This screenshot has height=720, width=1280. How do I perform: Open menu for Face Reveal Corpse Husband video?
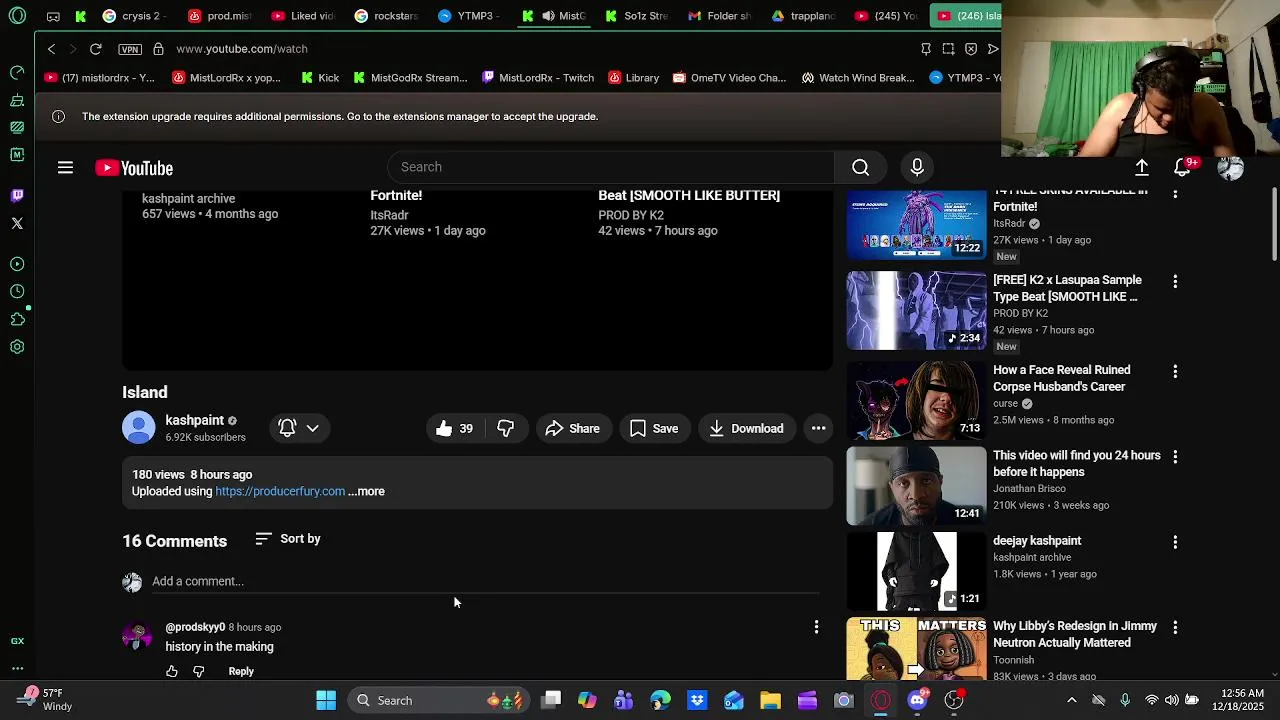pos(1175,371)
